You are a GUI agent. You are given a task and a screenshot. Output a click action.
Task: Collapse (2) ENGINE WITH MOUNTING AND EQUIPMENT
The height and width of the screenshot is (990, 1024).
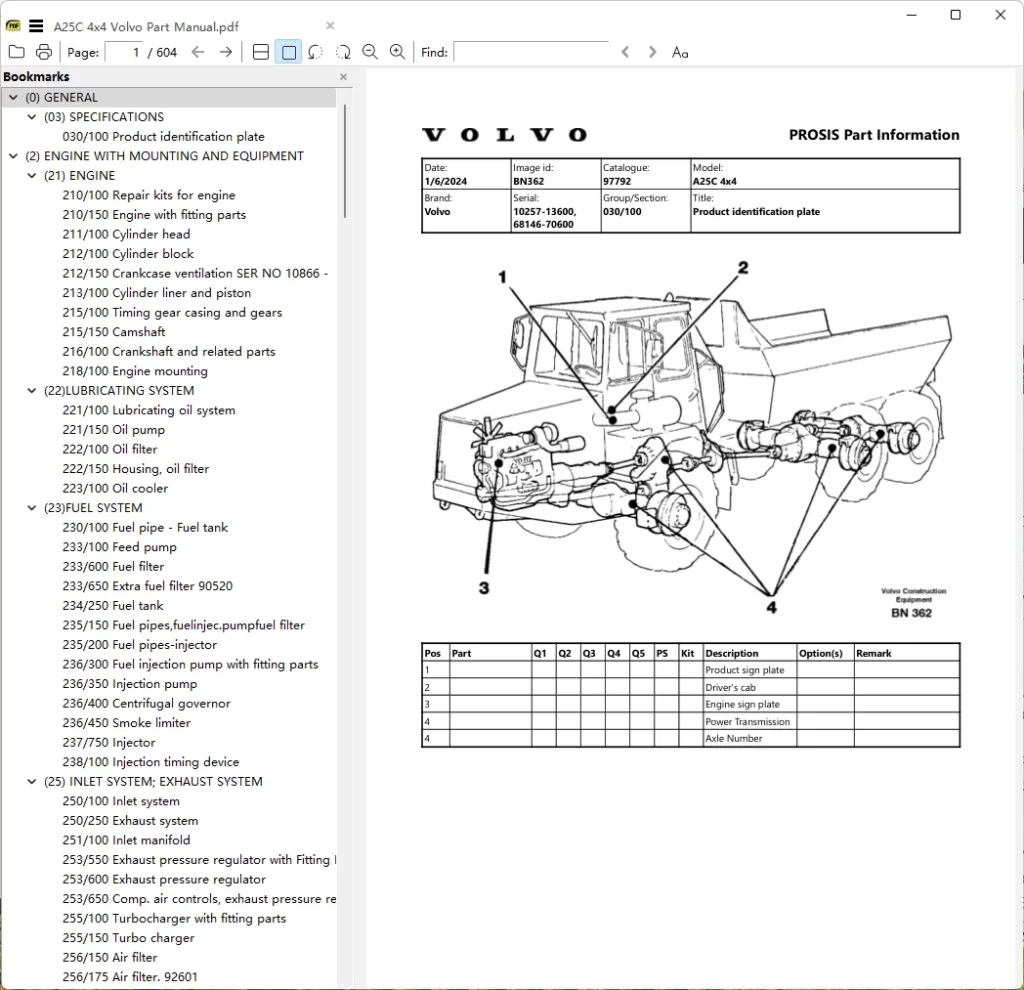(13, 156)
